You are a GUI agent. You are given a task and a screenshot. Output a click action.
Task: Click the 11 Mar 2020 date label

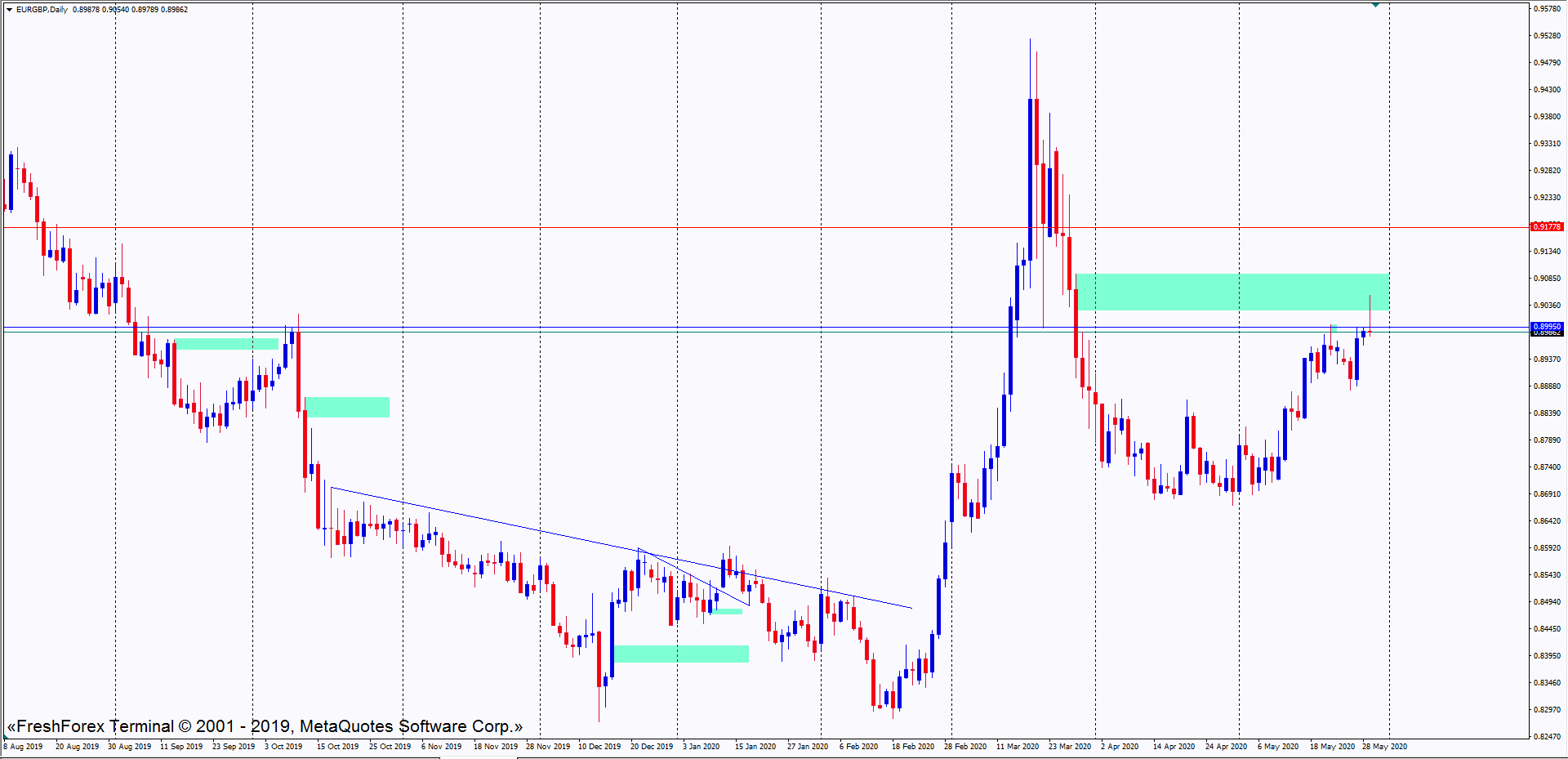pyautogui.click(x=1017, y=747)
